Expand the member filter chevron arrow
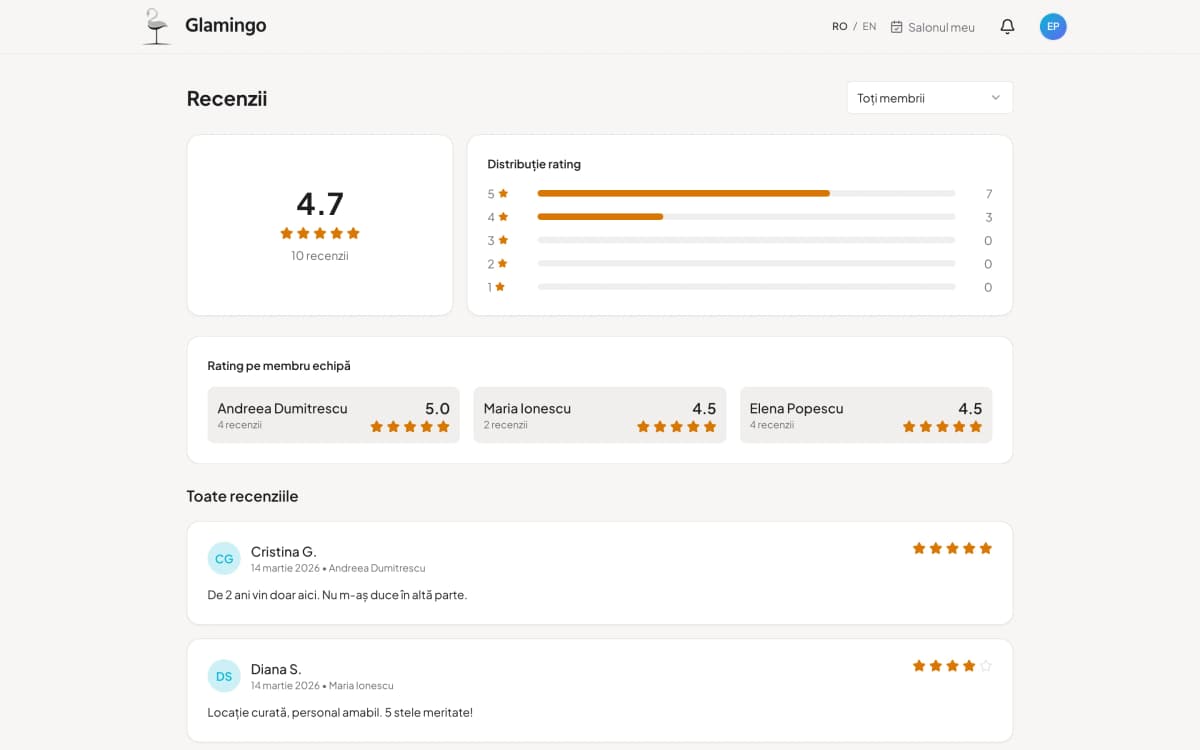 [996, 98]
